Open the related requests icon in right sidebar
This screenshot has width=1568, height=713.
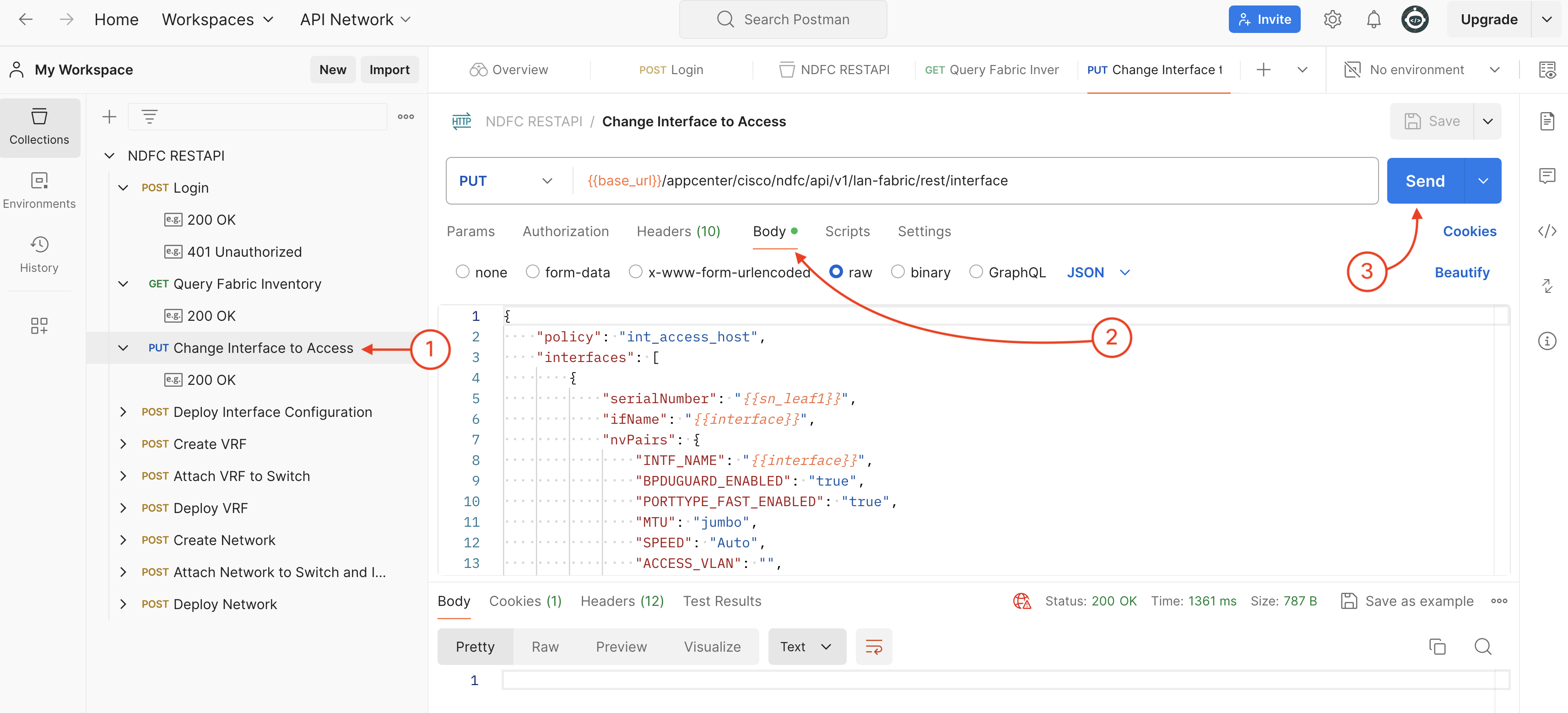(1546, 286)
